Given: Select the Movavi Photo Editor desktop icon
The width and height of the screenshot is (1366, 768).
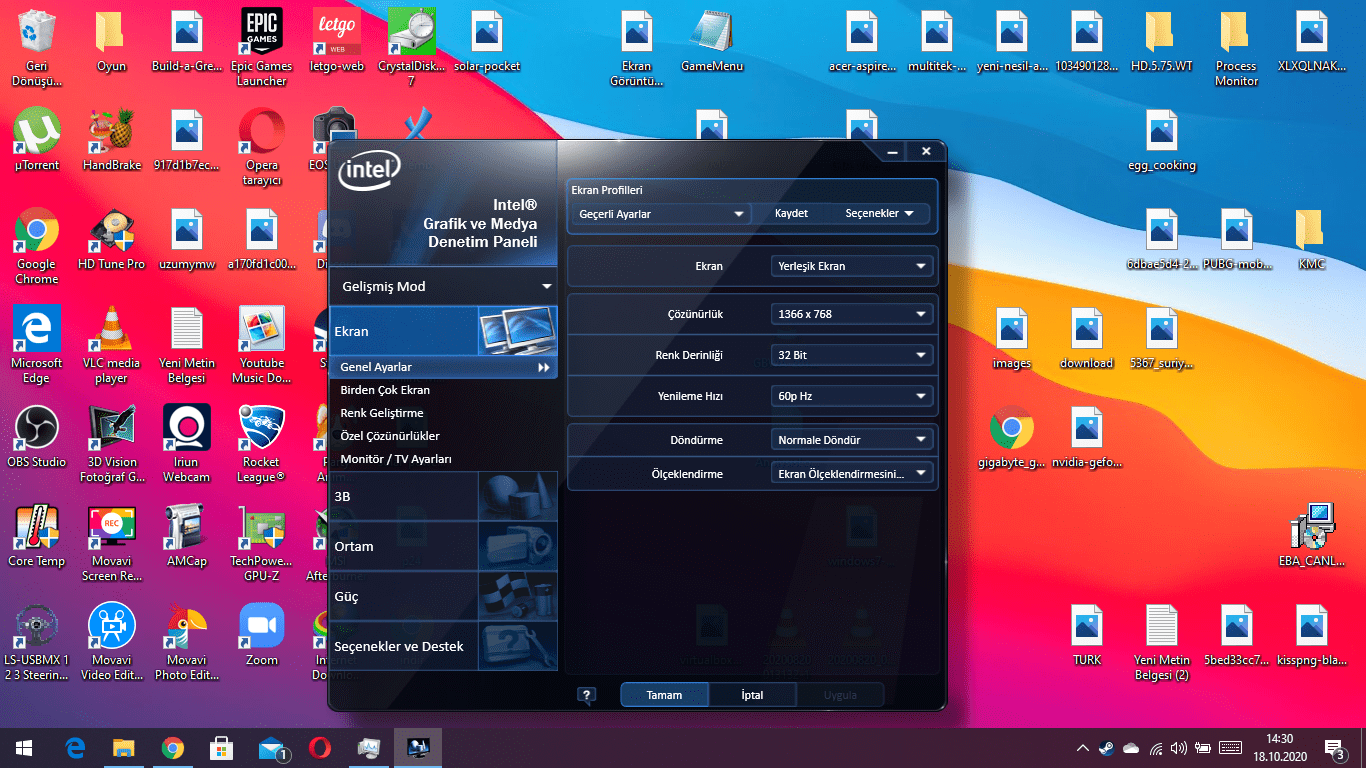Looking at the screenshot, I should (187, 642).
